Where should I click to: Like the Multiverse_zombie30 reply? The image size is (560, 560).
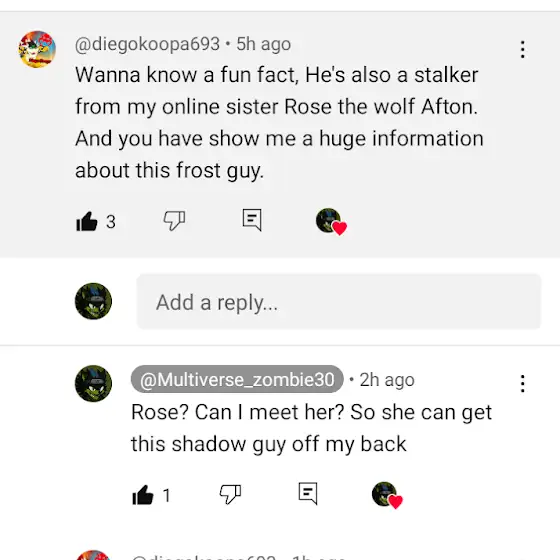(x=143, y=495)
